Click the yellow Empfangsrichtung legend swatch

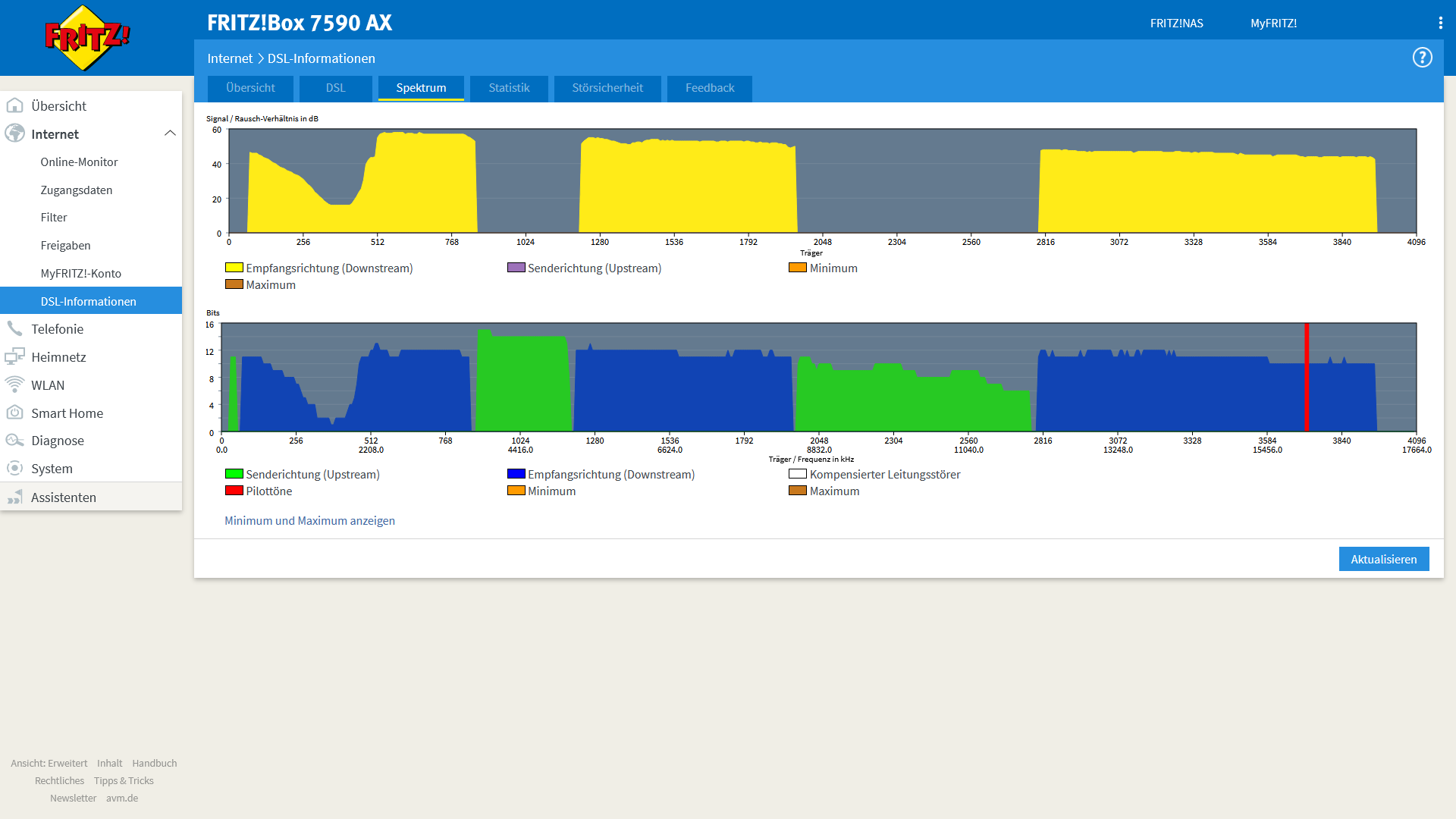(x=234, y=268)
